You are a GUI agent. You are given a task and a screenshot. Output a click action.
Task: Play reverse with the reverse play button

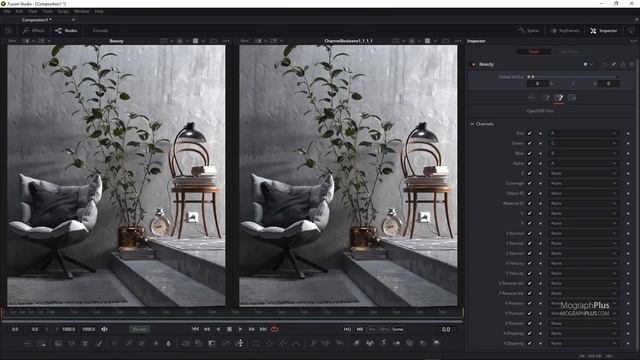(x=218, y=329)
